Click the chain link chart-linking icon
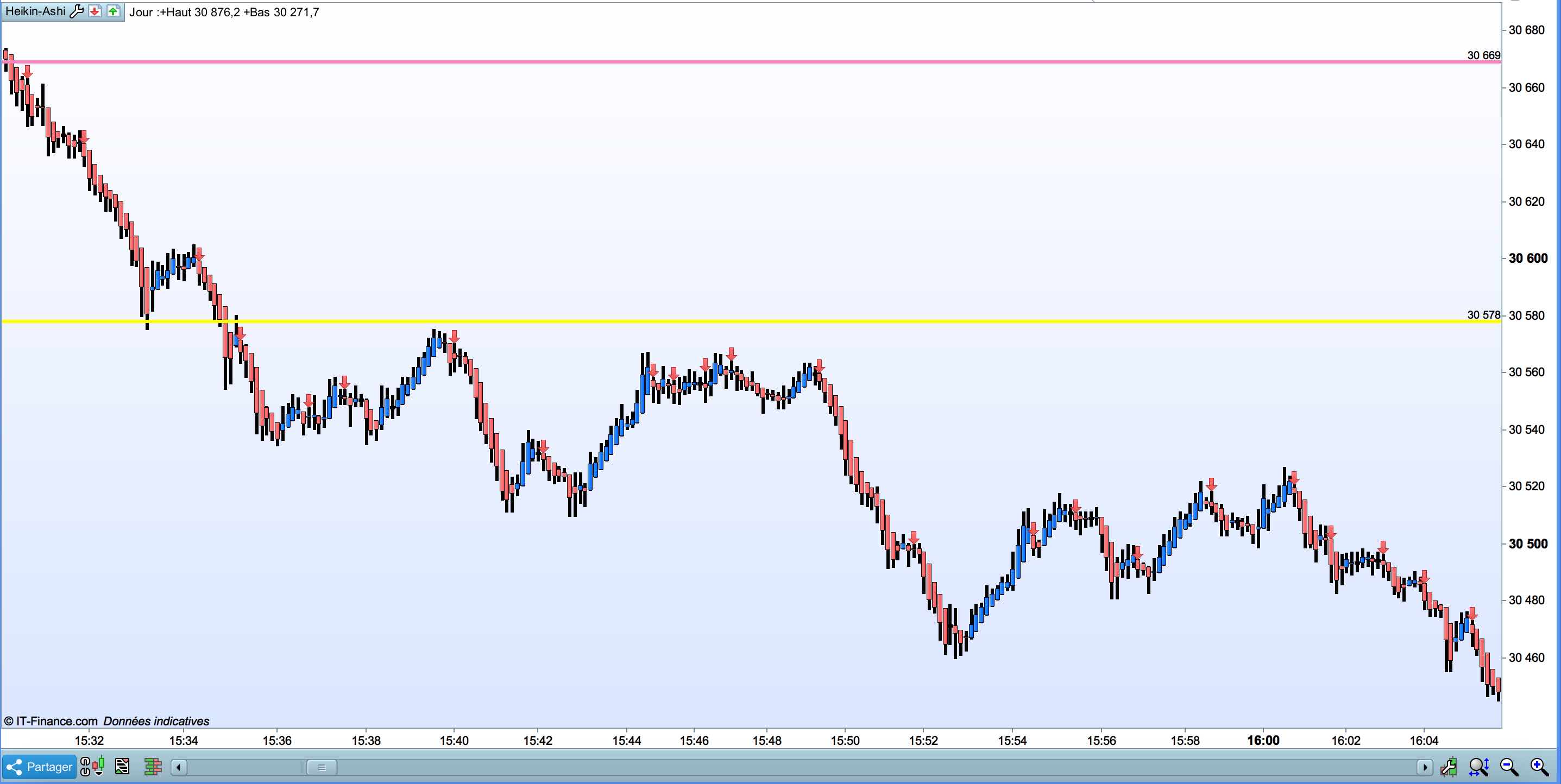The image size is (1561, 784). [x=85, y=767]
